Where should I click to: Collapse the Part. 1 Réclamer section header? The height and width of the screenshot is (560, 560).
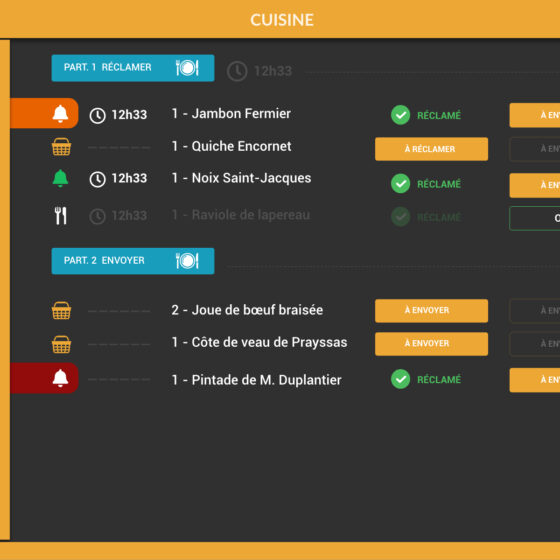(x=133, y=68)
